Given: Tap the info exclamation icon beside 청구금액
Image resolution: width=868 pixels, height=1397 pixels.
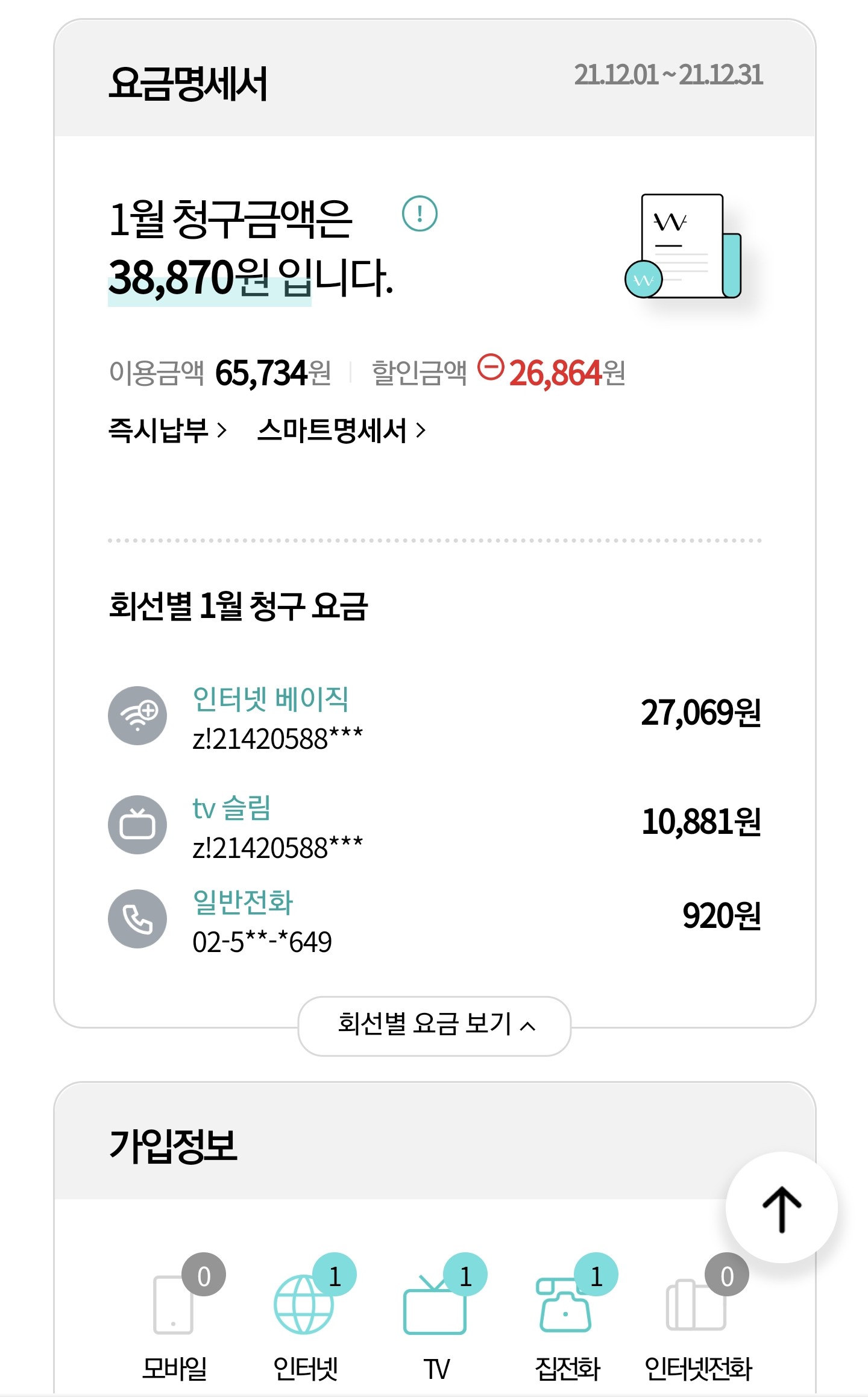Looking at the screenshot, I should pyautogui.click(x=420, y=213).
